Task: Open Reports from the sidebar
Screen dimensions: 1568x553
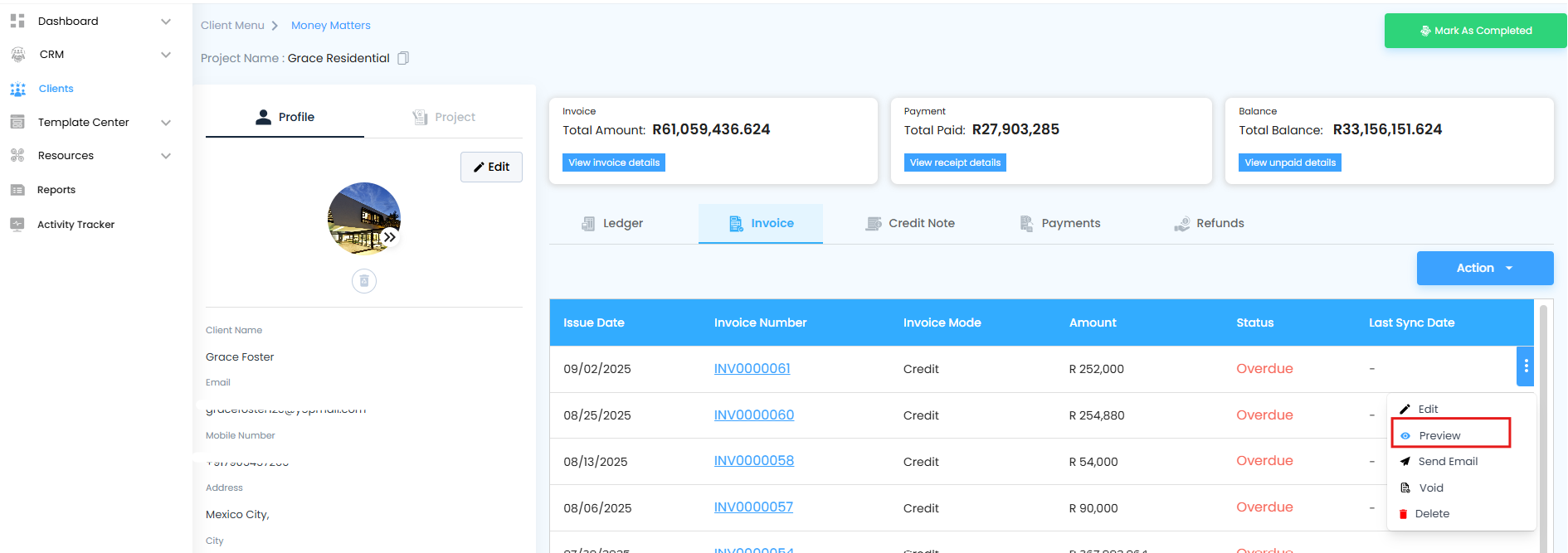Action: (x=56, y=190)
